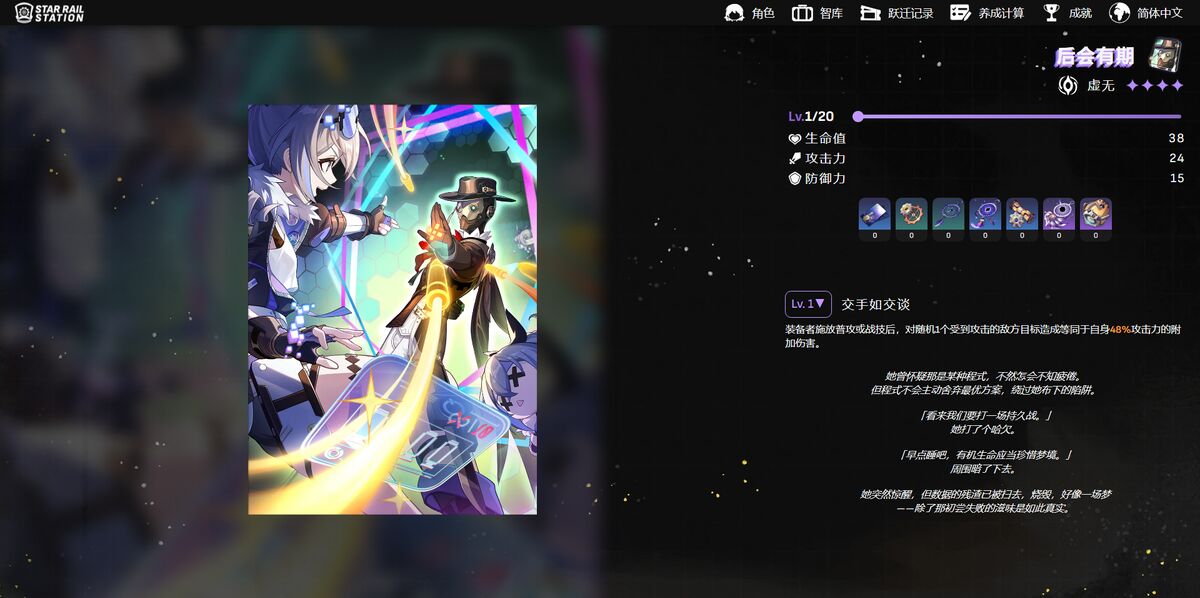
Task: Click the large light cone artwork
Action: 392,309
